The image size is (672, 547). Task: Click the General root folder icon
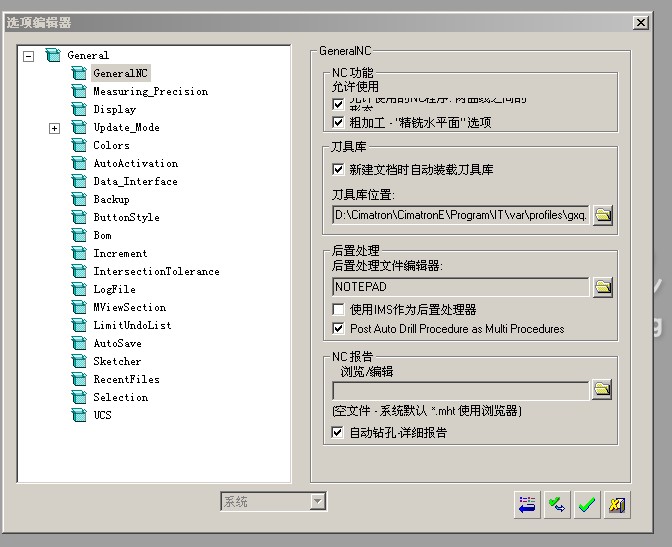pyautogui.click(x=53, y=55)
